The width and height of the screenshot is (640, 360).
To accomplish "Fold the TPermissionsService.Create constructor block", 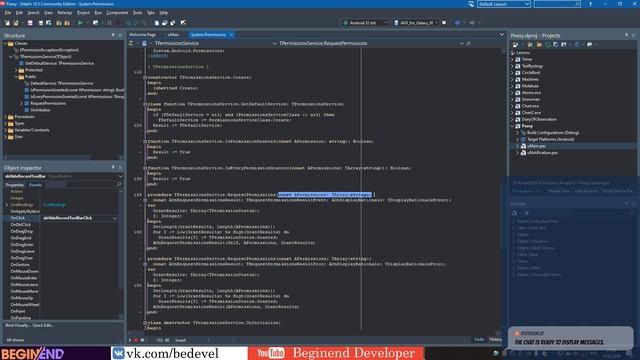I will (145, 77).
